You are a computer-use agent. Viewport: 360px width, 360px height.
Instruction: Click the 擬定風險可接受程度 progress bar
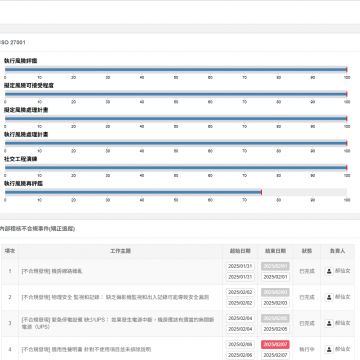(x=176, y=94)
